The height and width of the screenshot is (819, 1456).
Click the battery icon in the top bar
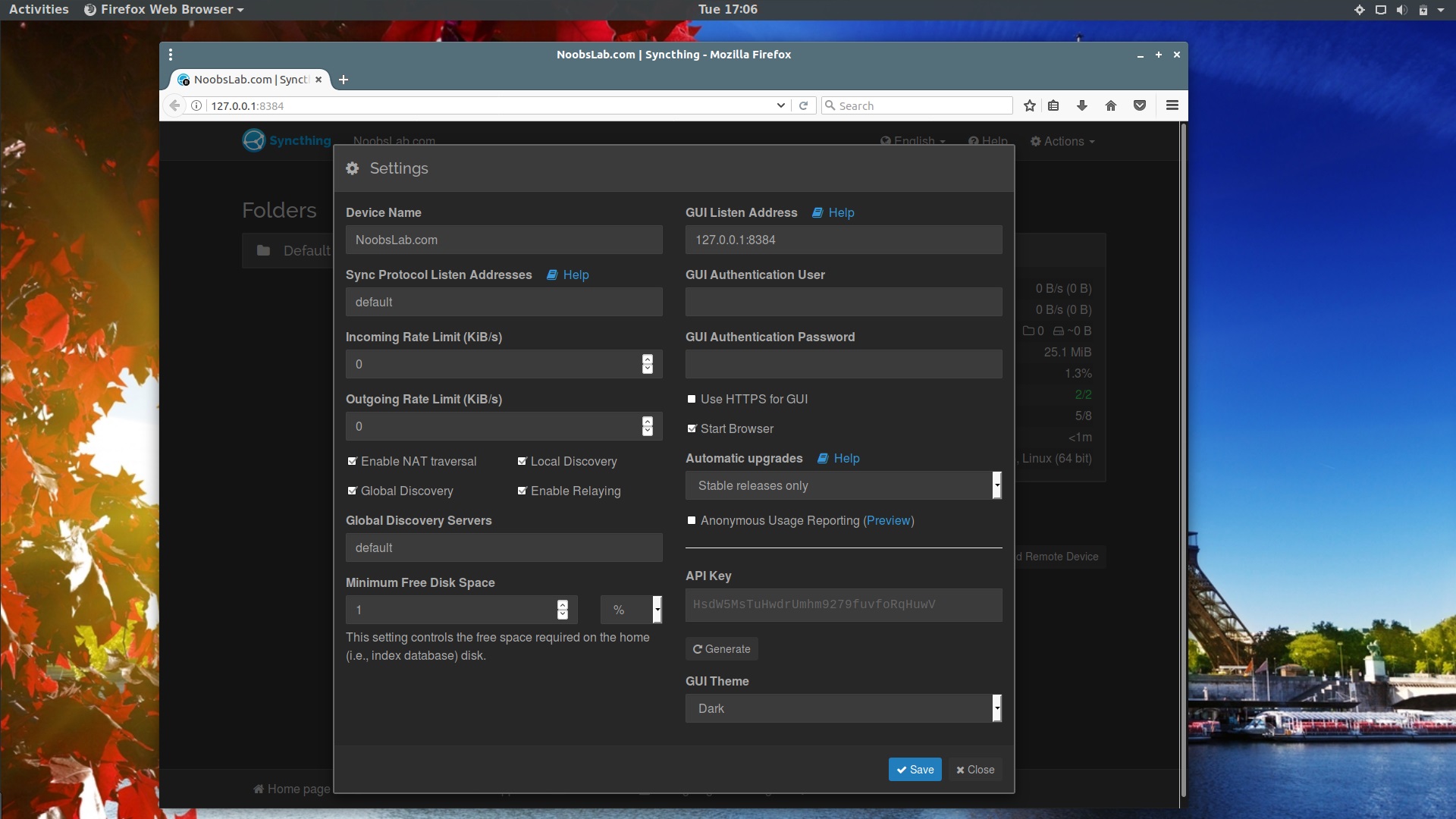tap(1423, 10)
